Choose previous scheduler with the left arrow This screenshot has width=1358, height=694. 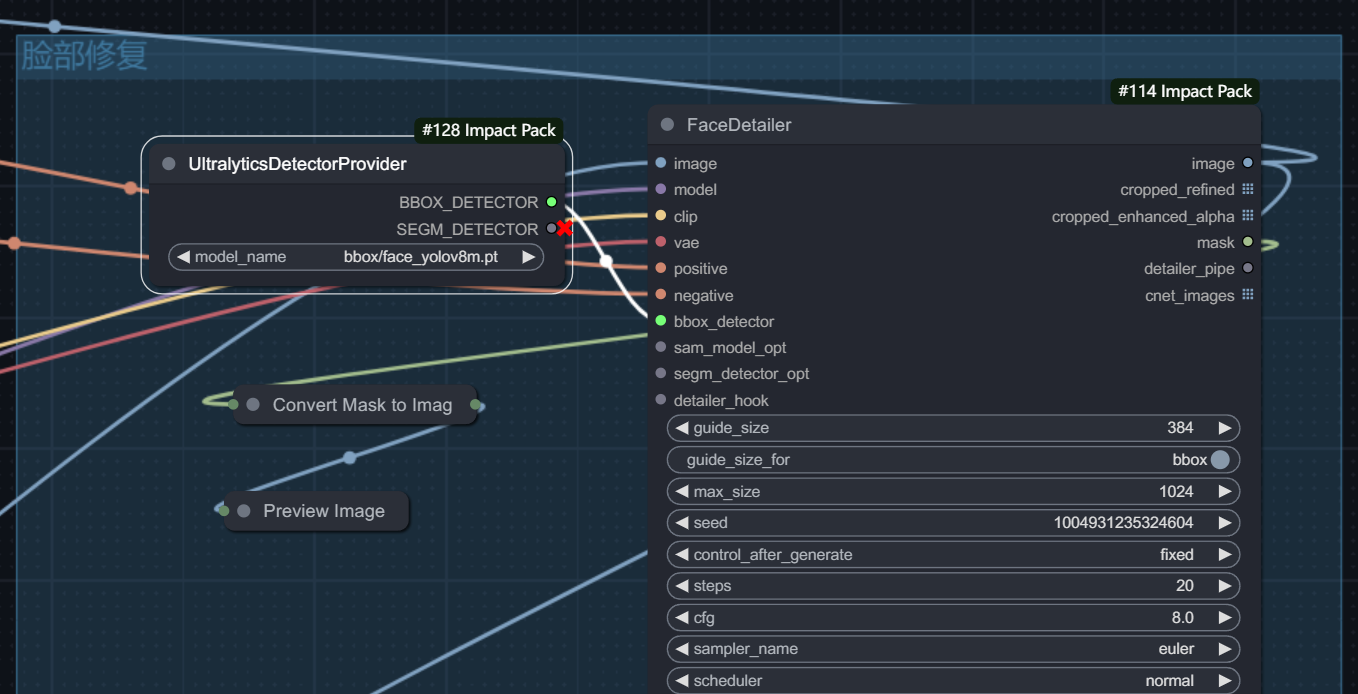[682, 681]
